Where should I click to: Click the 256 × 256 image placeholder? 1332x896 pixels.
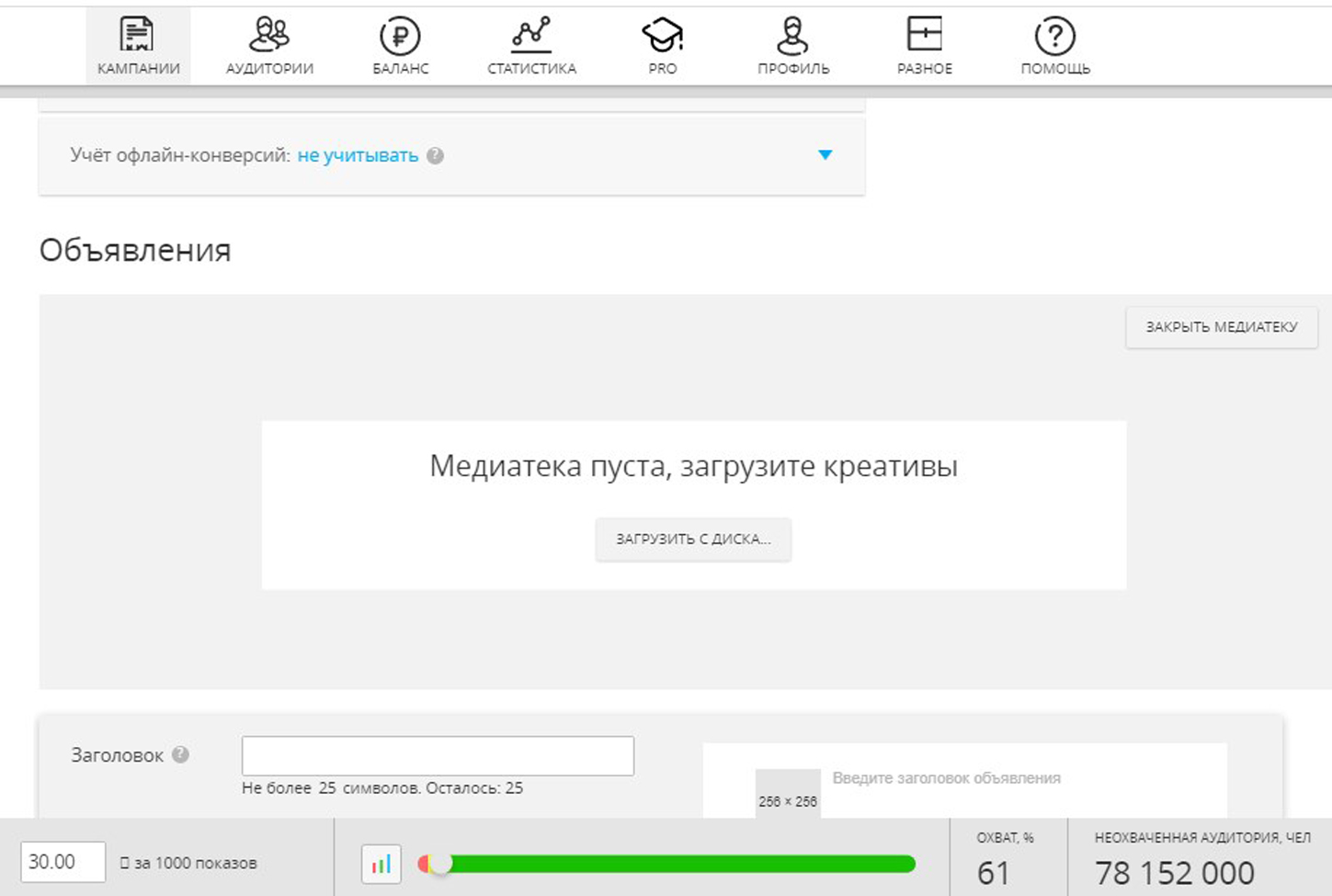pyautogui.click(x=788, y=794)
